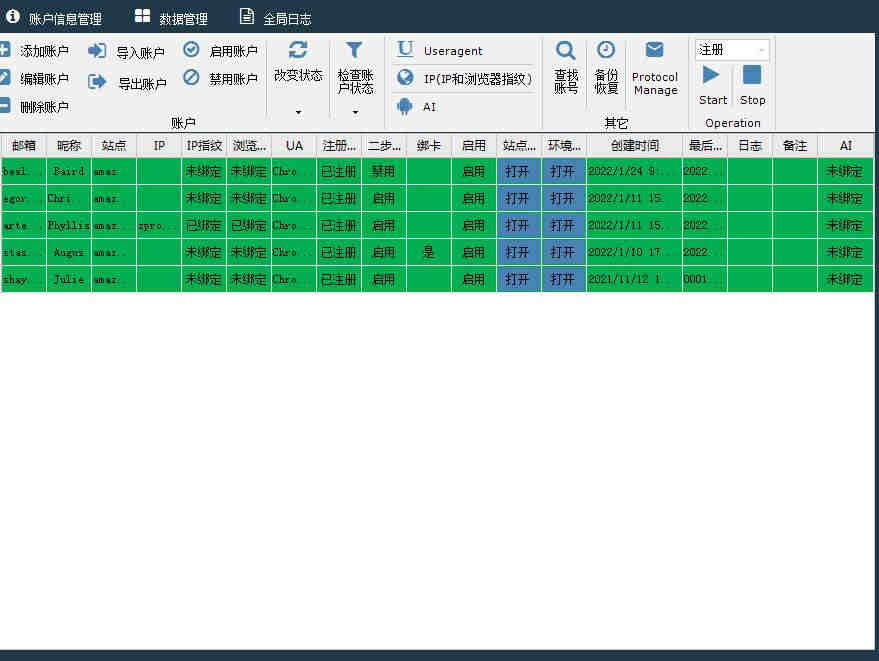This screenshot has height=661, width=879.
Task: Click the 检查账户状态 filter icon
Action: coord(354,50)
